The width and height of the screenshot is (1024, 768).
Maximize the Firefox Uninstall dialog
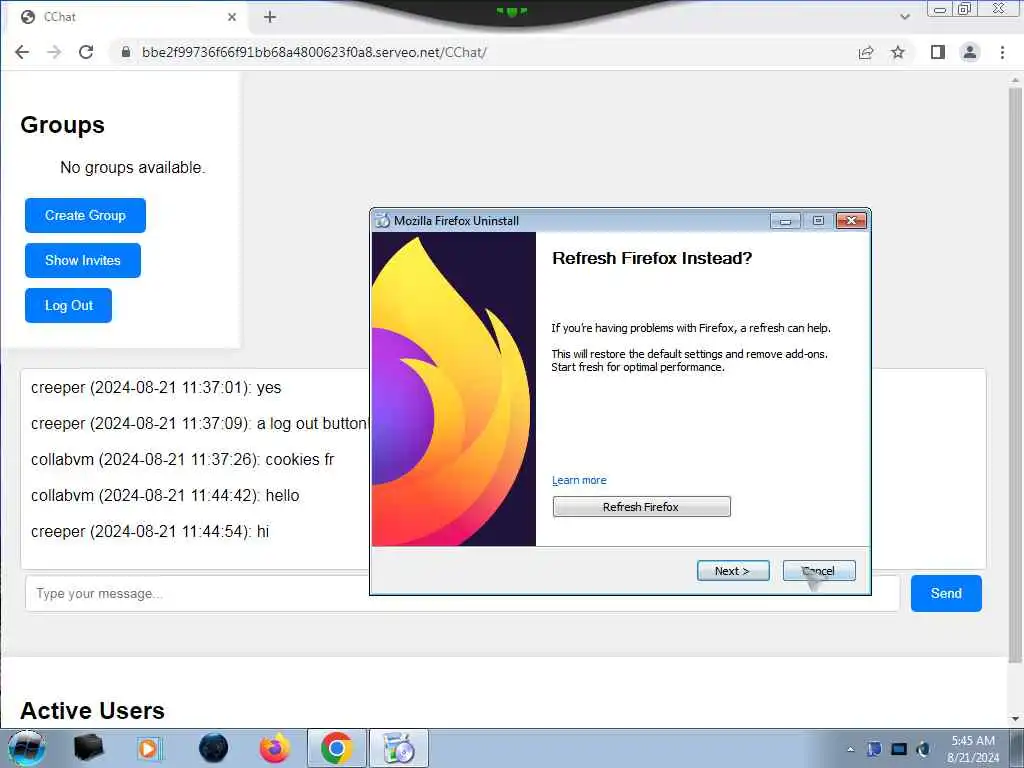point(818,221)
